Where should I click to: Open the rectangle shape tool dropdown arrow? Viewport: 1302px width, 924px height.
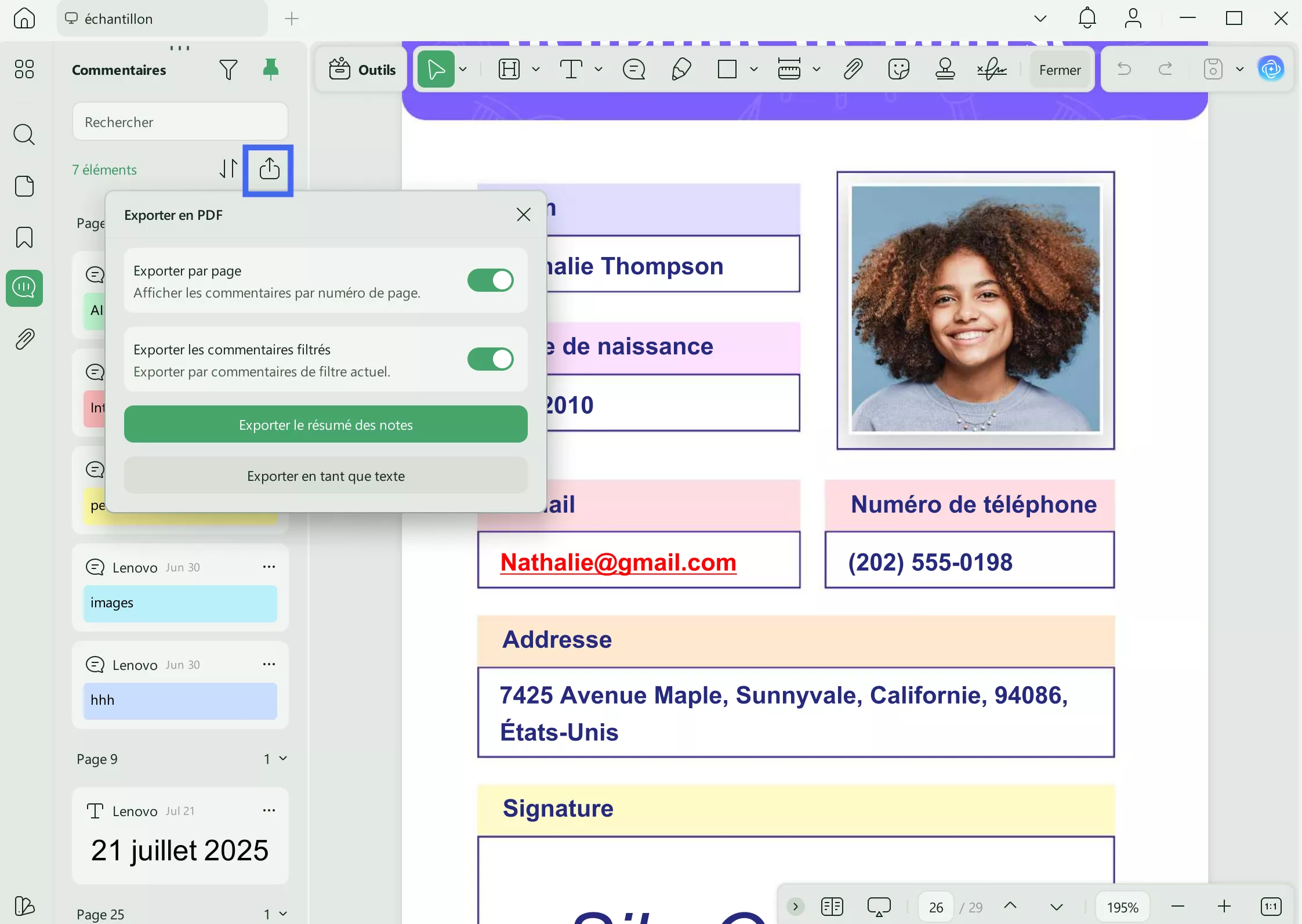(x=753, y=70)
